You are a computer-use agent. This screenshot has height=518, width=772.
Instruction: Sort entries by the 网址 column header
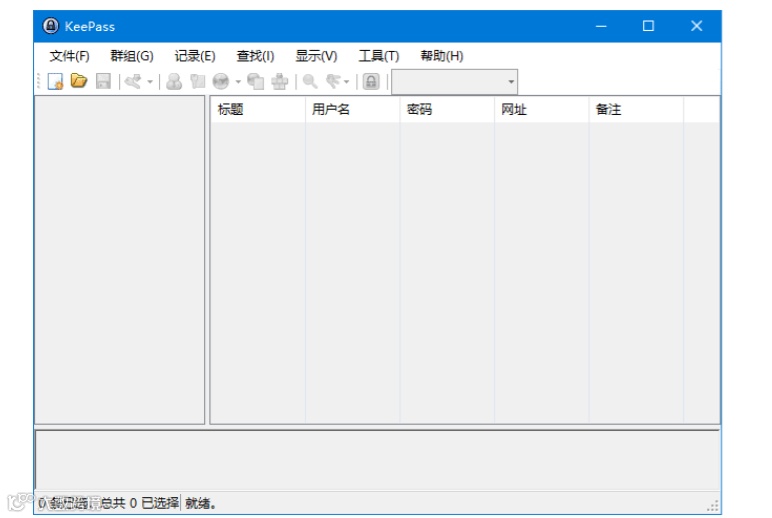click(x=542, y=109)
